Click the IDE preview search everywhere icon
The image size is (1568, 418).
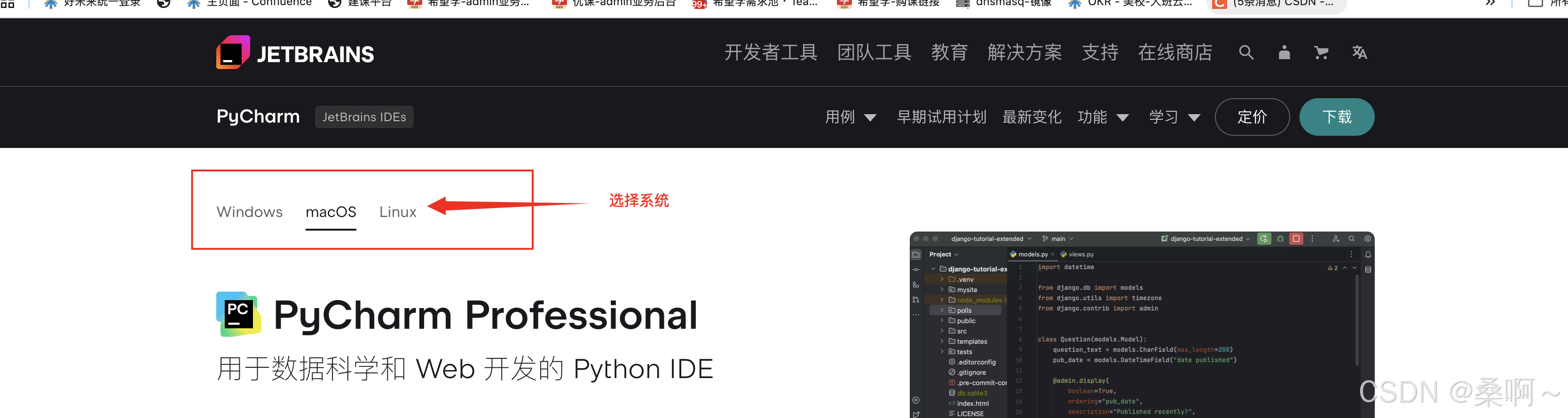1351,239
